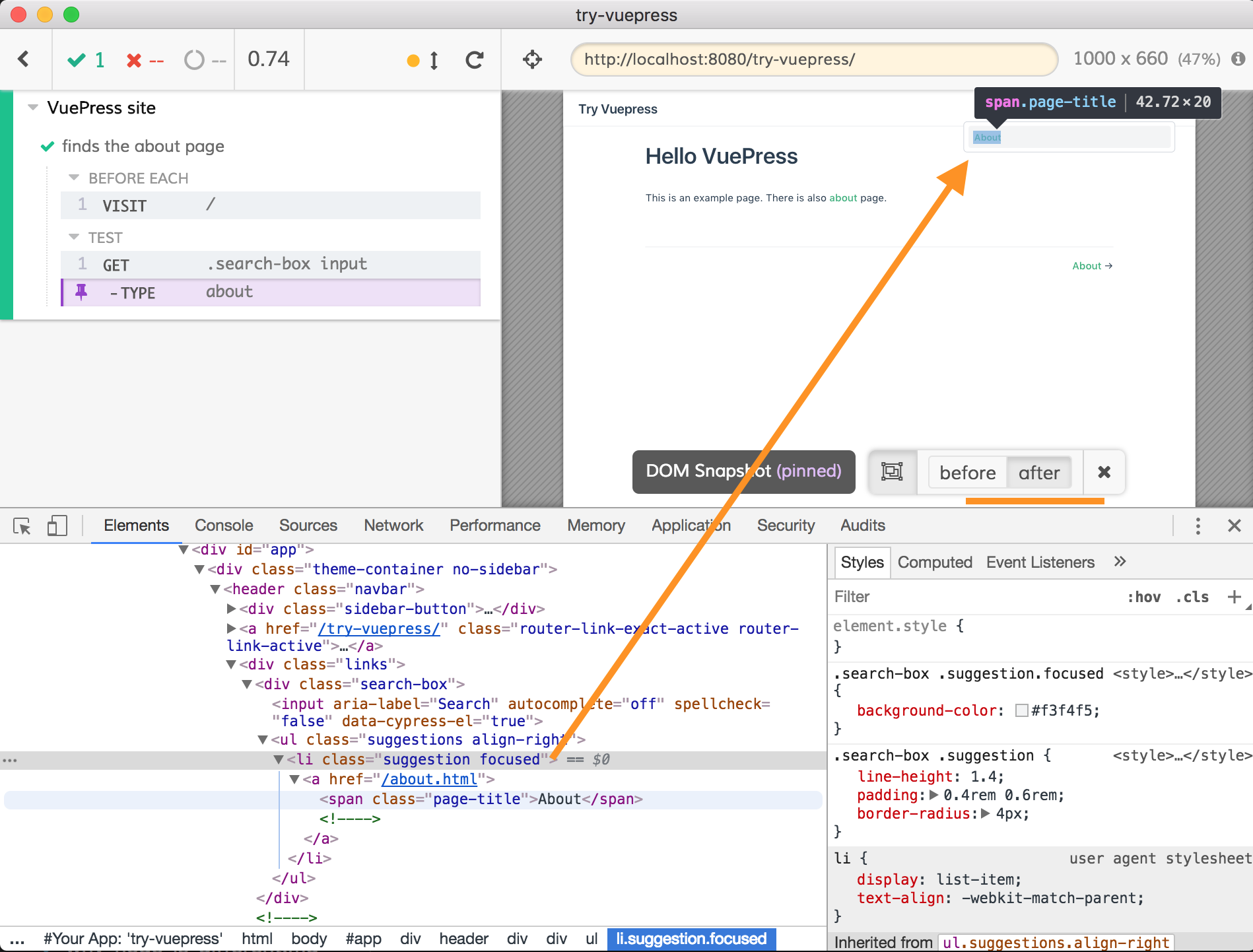
Task: Click the breadcrumb overflow ellipsis
Action: coord(17,940)
